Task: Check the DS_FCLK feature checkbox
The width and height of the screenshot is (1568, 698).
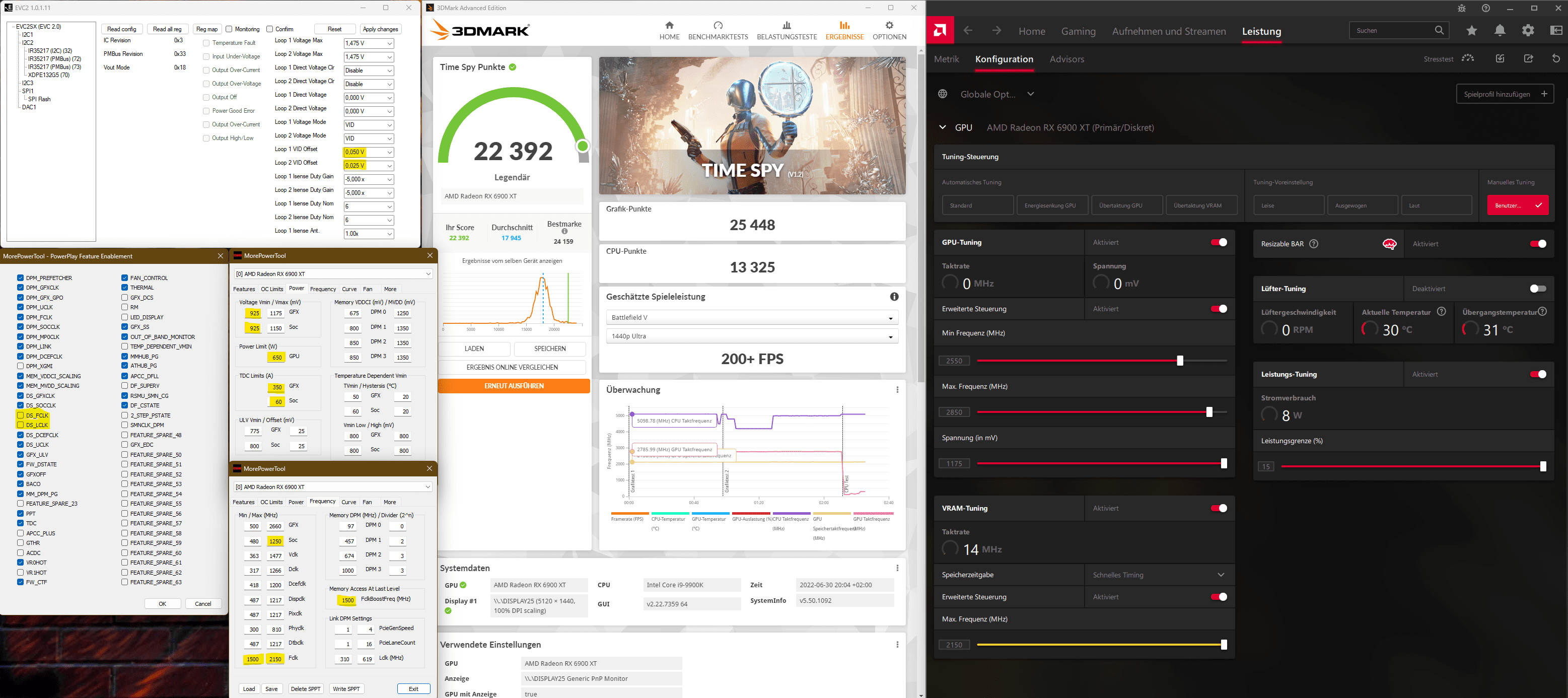Action: [x=21, y=415]
